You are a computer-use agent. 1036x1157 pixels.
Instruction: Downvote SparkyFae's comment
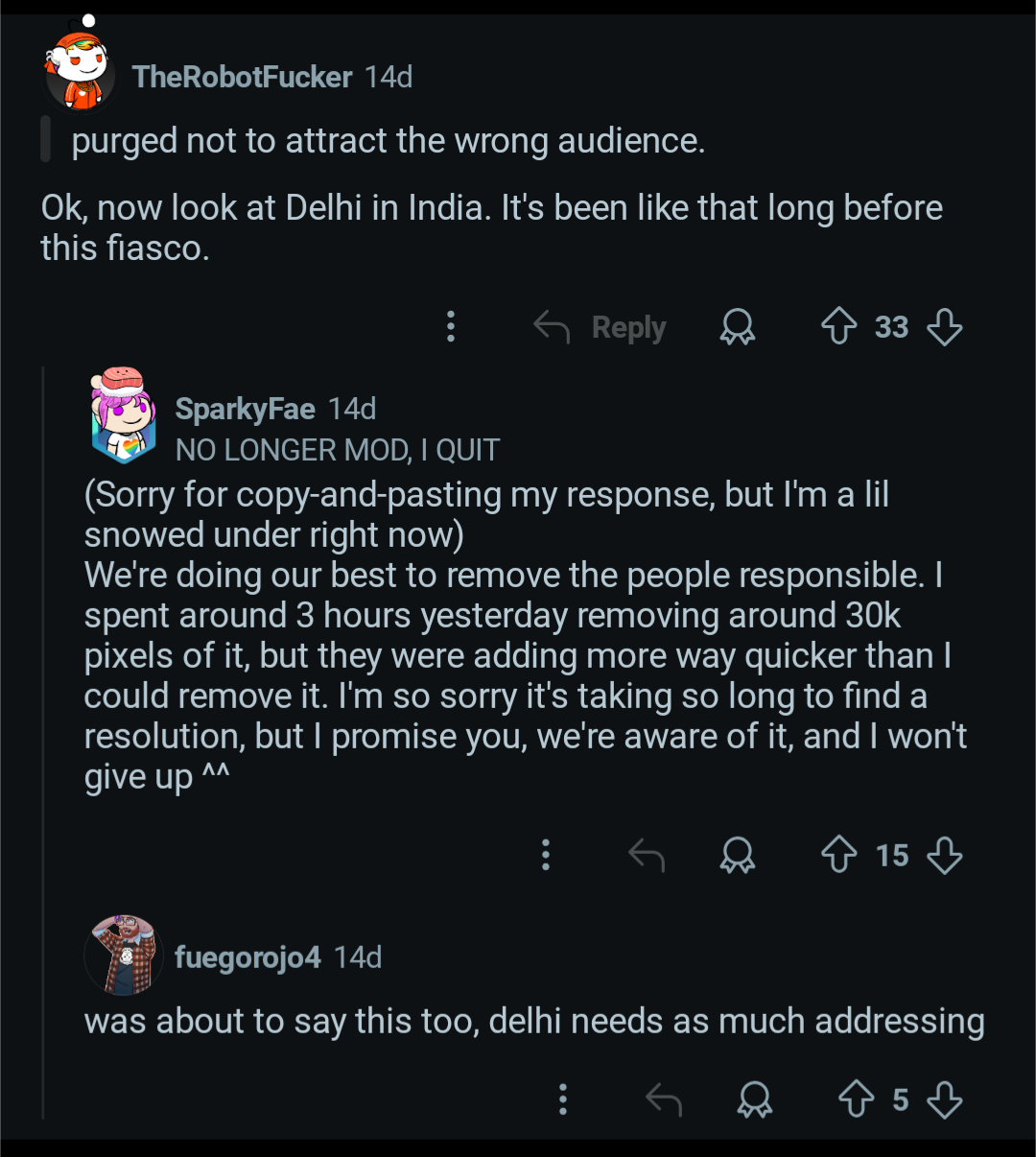click(x=945, y=855)
